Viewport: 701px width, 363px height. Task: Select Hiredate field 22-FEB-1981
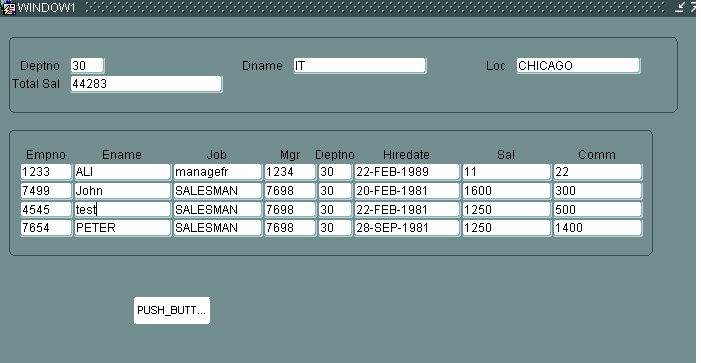coord(407,210)
